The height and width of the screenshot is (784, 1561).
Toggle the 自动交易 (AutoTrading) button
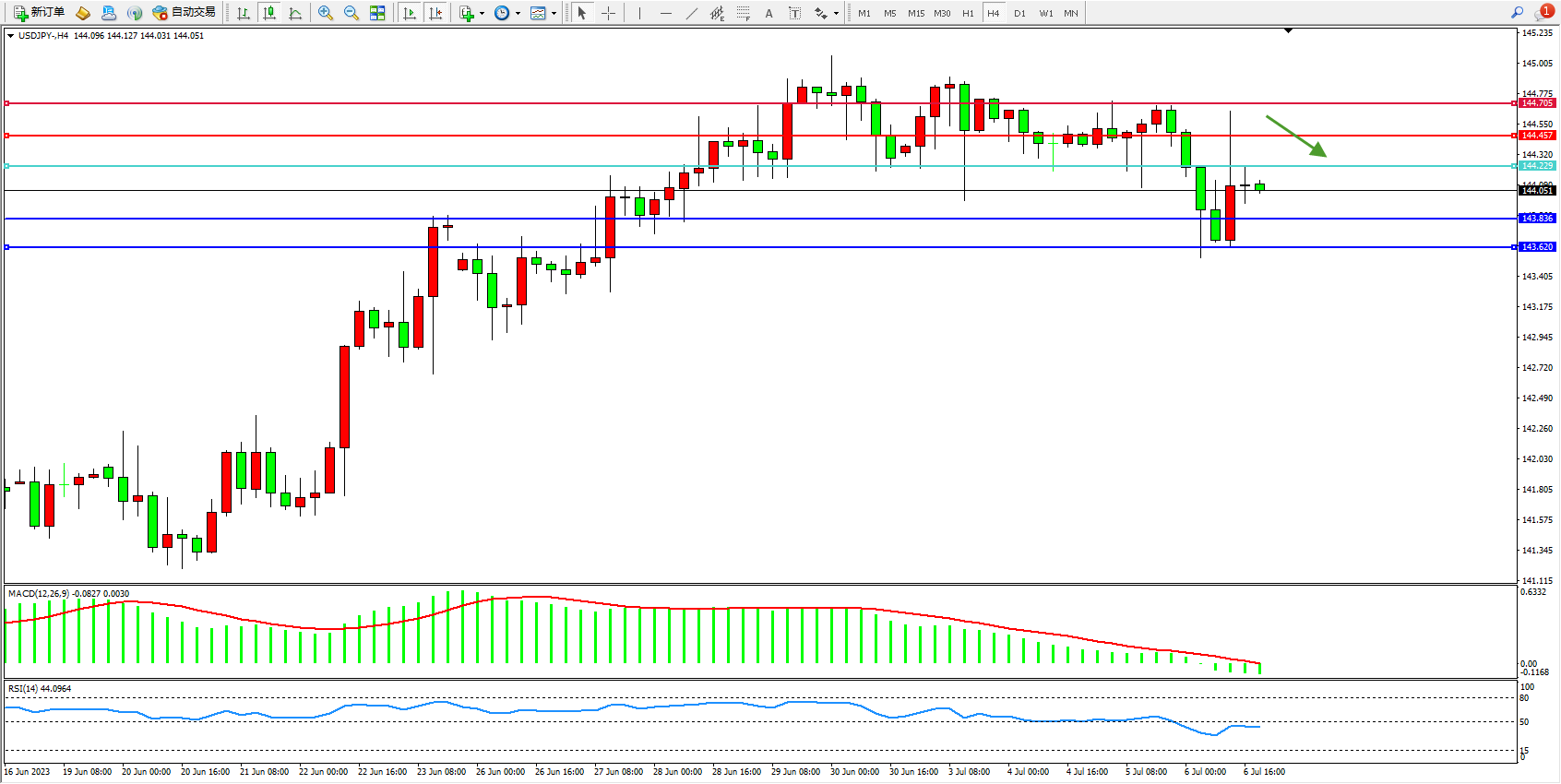185,13
